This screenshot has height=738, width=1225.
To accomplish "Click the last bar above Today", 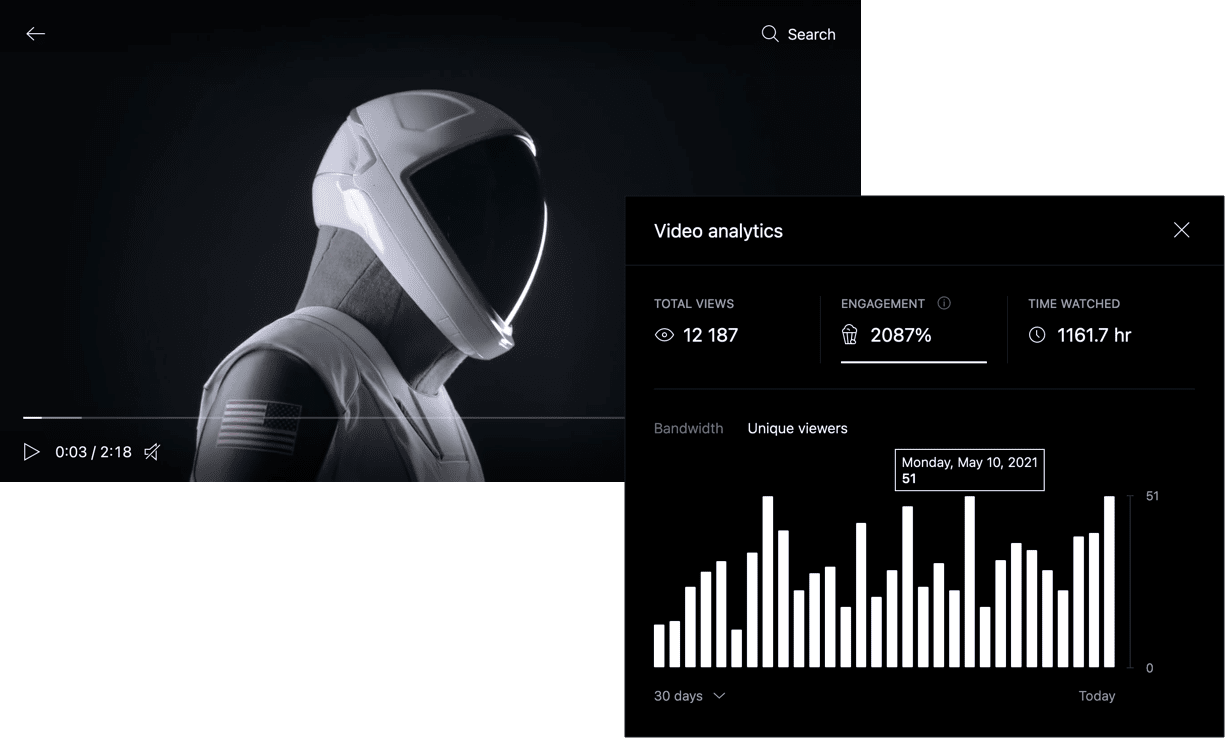I will pyautogui.click(x=1109, y=582).
